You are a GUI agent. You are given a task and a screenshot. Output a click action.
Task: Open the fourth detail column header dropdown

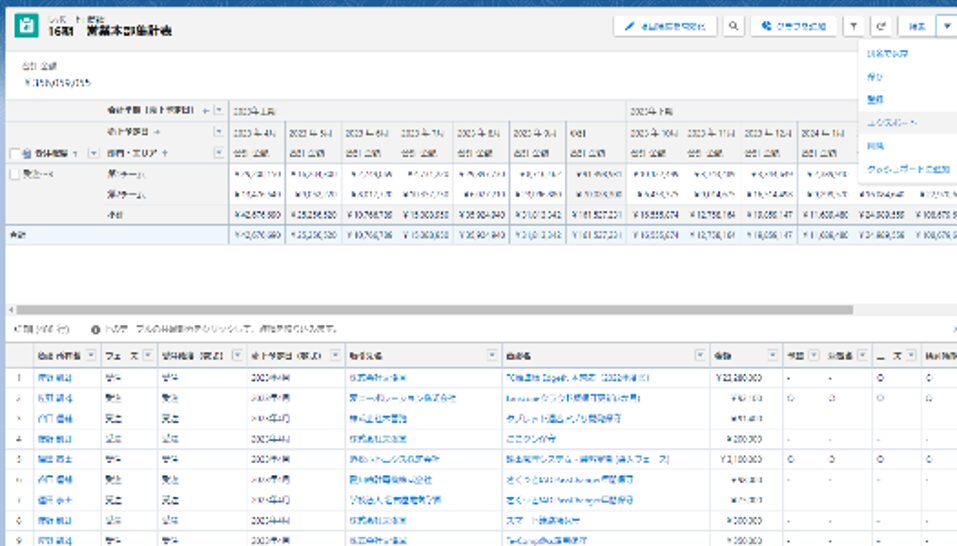click(x=335, y=355)
